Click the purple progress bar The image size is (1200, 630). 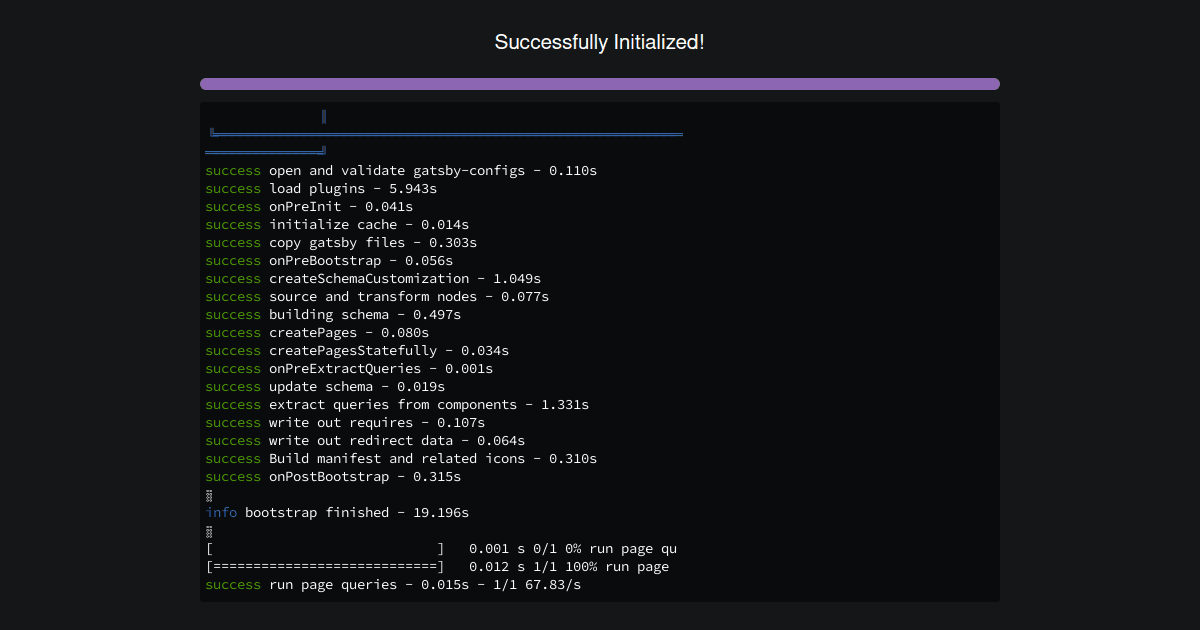coord(599,84)
